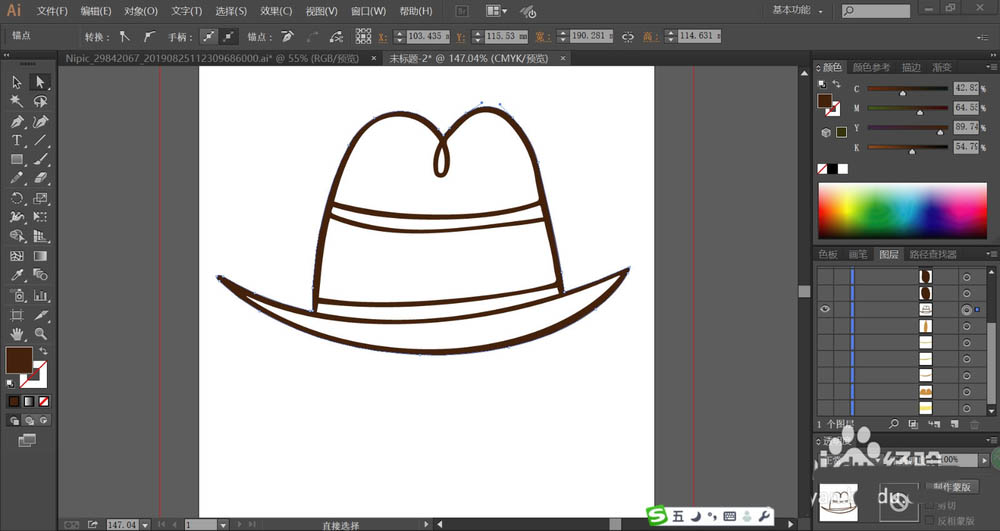
Task: Pick a color from the spectrum bar
Action: (902, 211)
